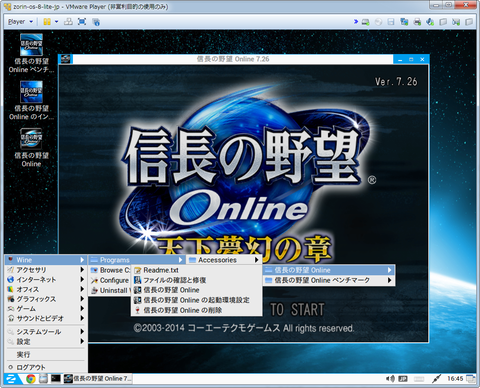The image size is (480, 388).
Task: Enter VMware full screen mode icon
Action: 82,22
